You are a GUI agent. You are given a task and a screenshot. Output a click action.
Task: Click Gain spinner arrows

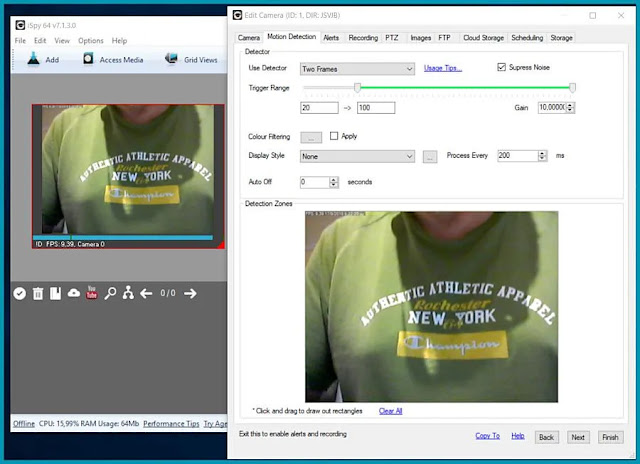(571, 108)
